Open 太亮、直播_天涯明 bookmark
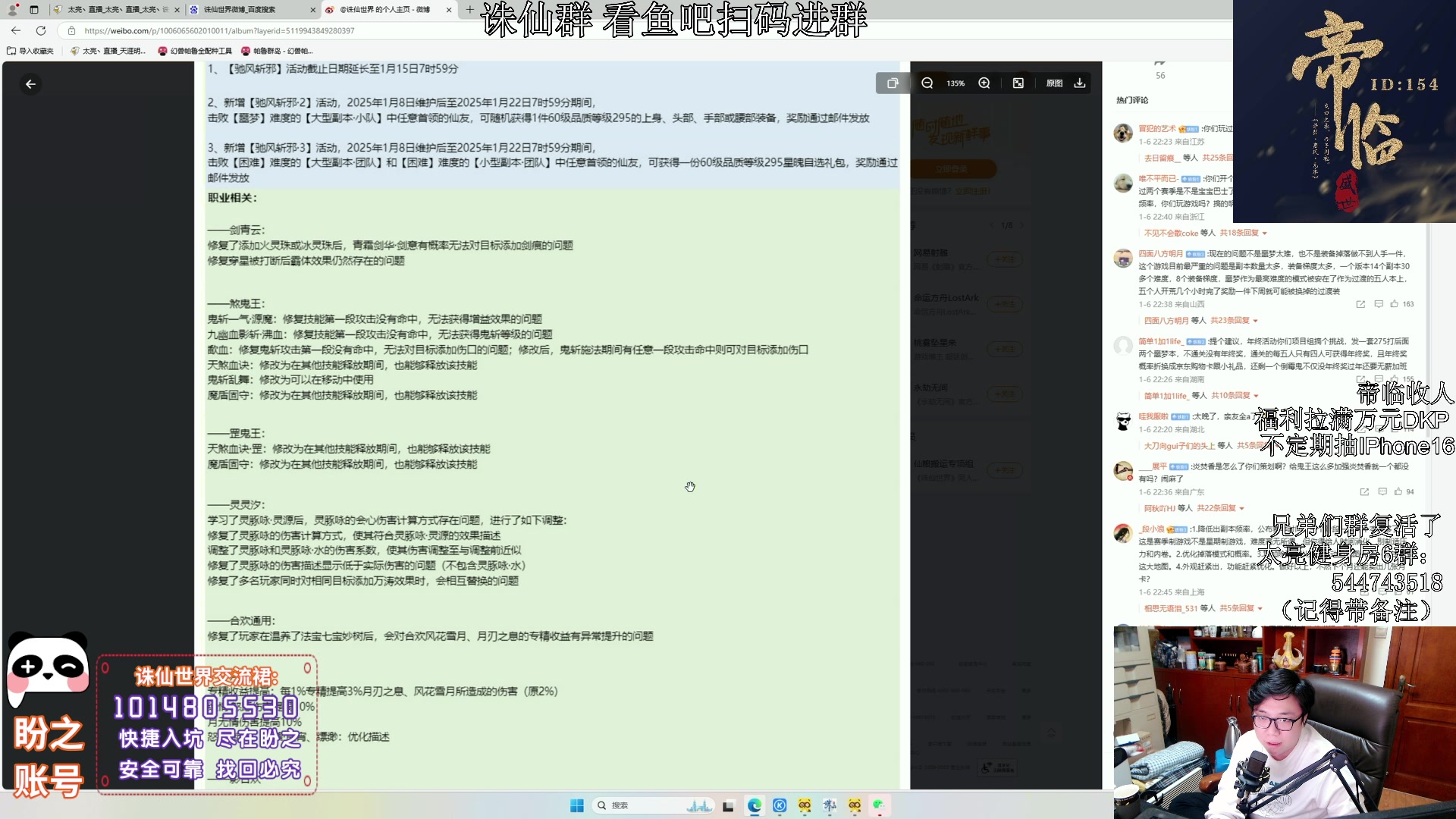 click(108, 51)
